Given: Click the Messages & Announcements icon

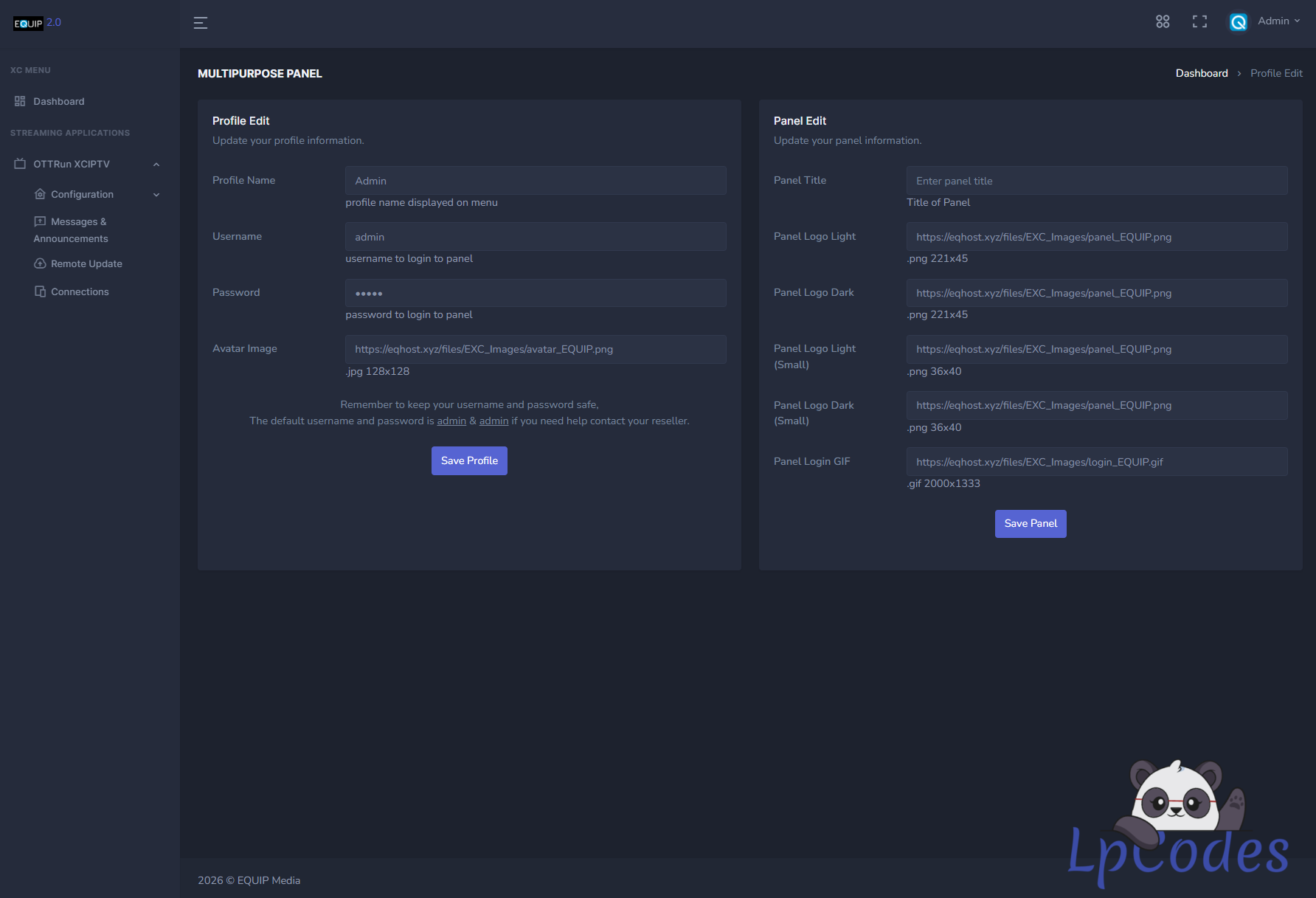Looking at the screenshot, I should 41,221.
